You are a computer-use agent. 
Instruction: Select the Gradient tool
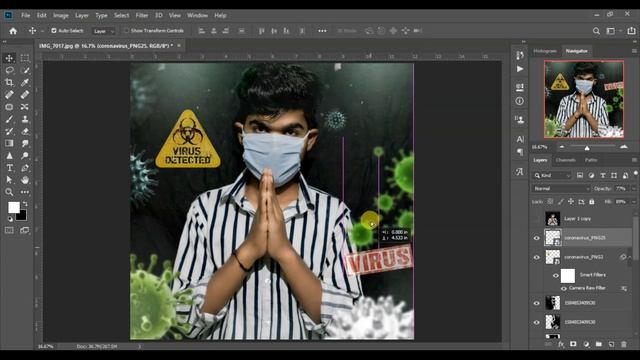click(x=9, y=143)
